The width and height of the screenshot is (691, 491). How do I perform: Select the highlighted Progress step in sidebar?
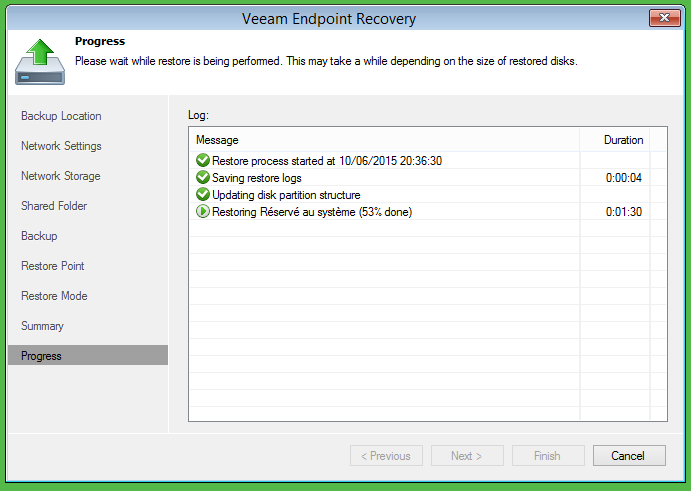point(88,355)
